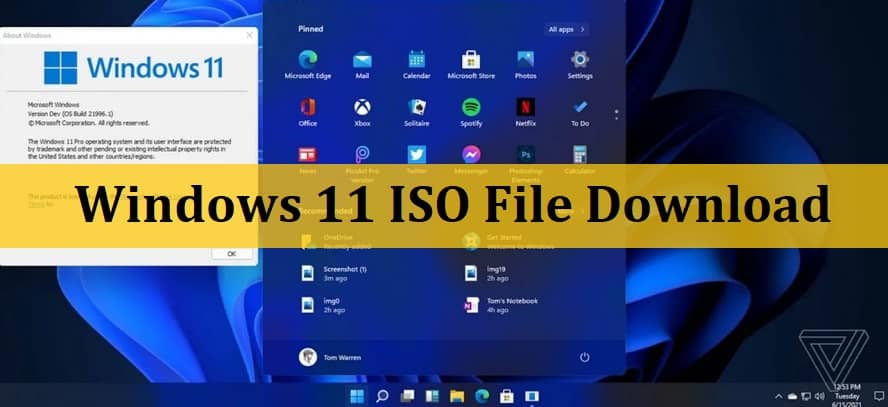Open File Explorer from taskbar
The width and height of the screenshot is (888, 407).
457,396
